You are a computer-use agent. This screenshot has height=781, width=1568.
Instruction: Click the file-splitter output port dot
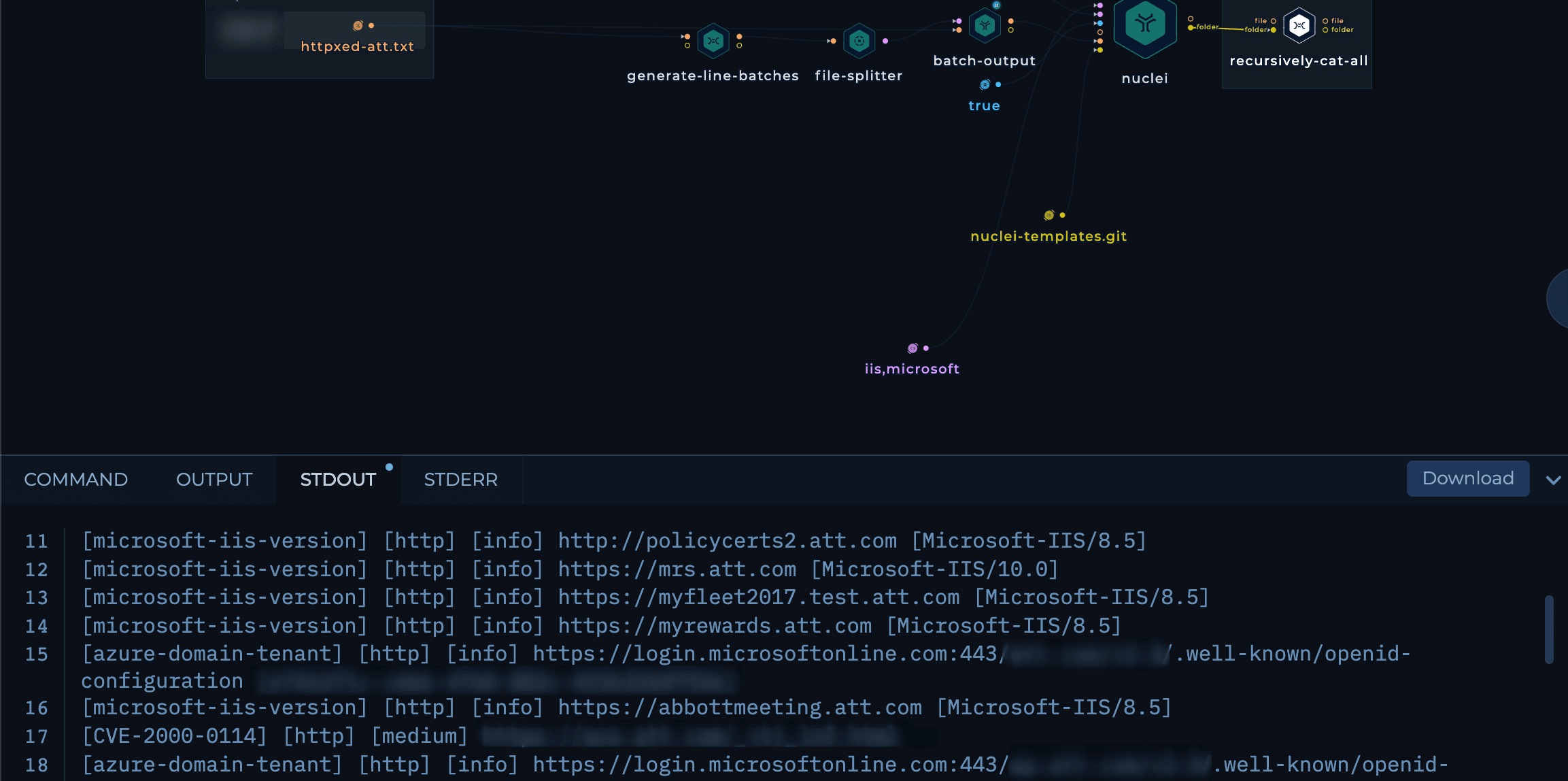[x=885, y=41]
